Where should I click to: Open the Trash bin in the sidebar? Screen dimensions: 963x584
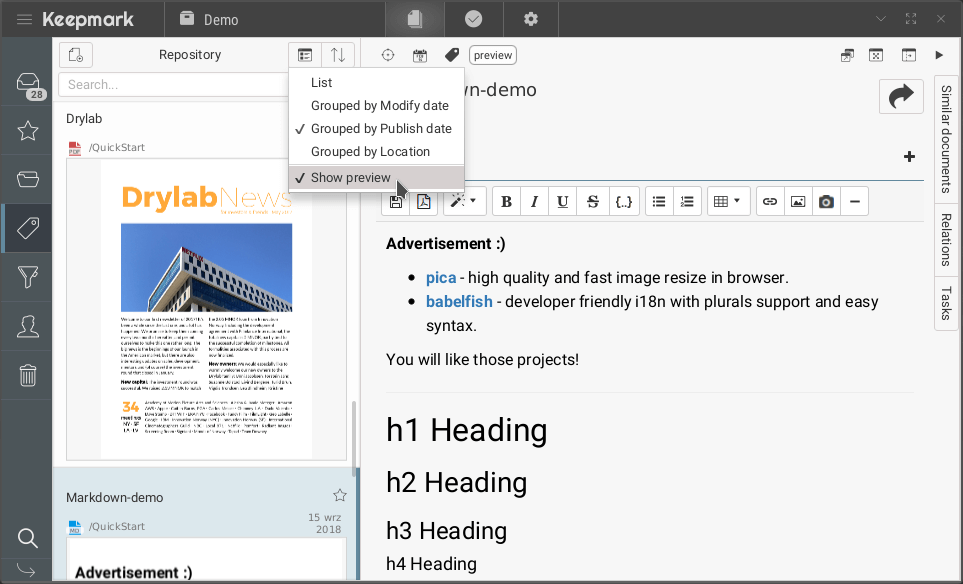click(x=27, y=375)
